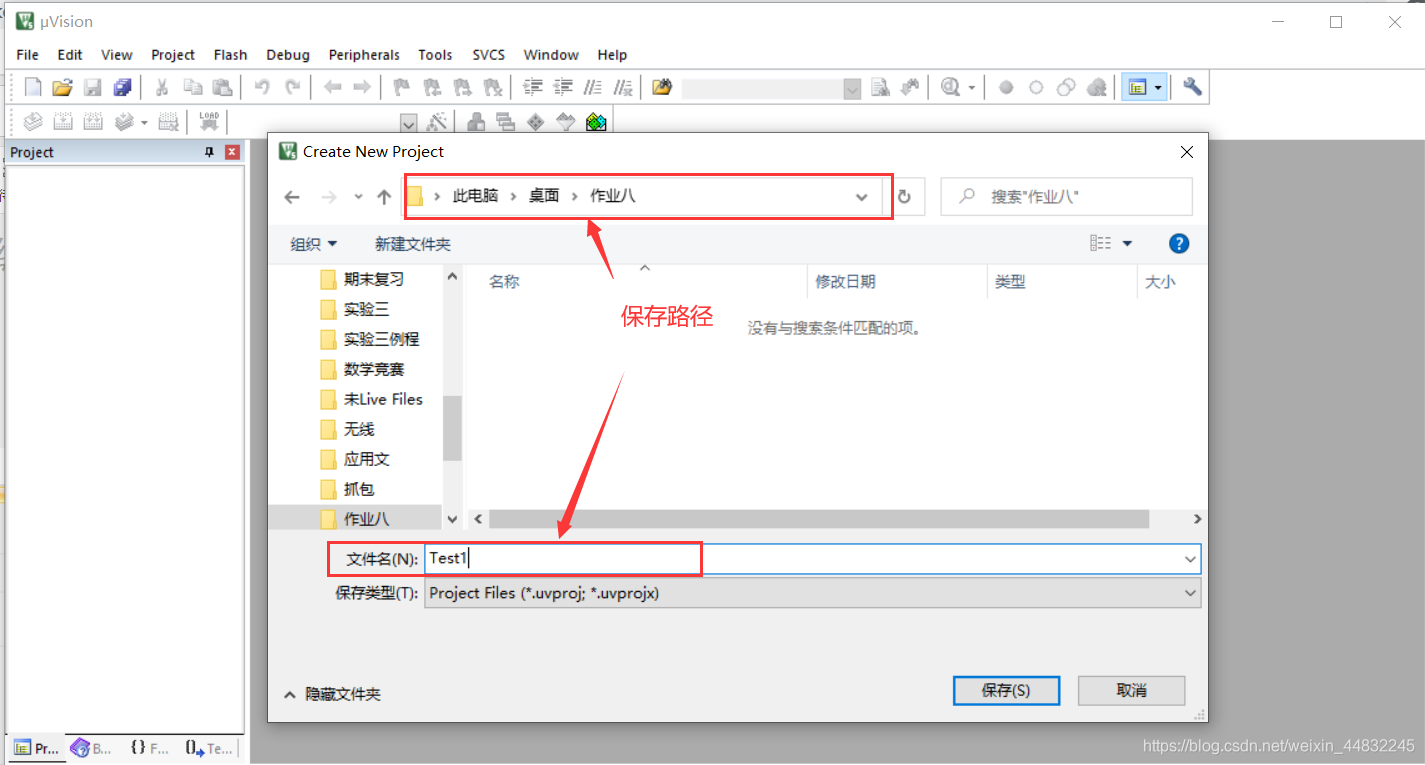1425x765 pixels.
Task: Click the Open file toolbar icon
Action: (62, 87)
